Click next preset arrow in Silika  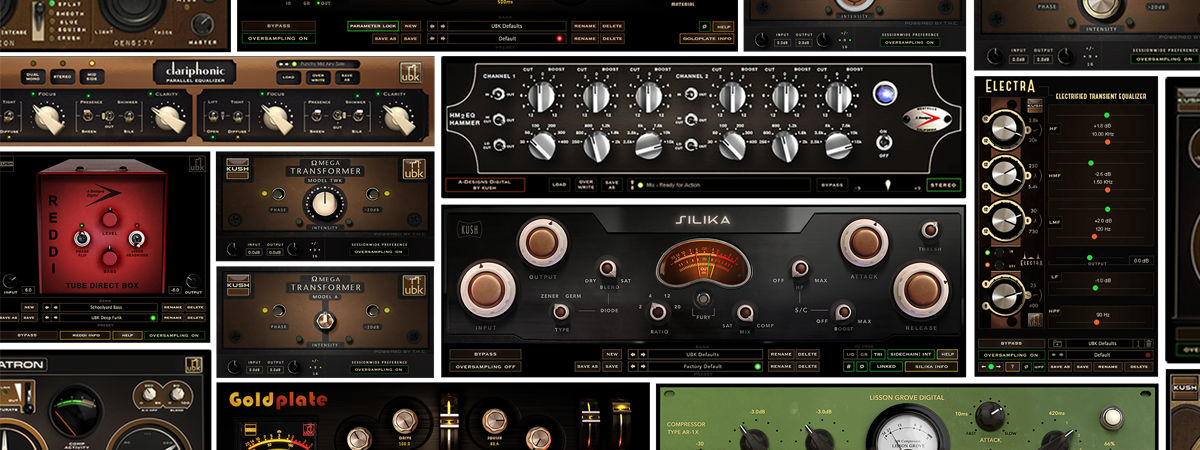point(643,366)
